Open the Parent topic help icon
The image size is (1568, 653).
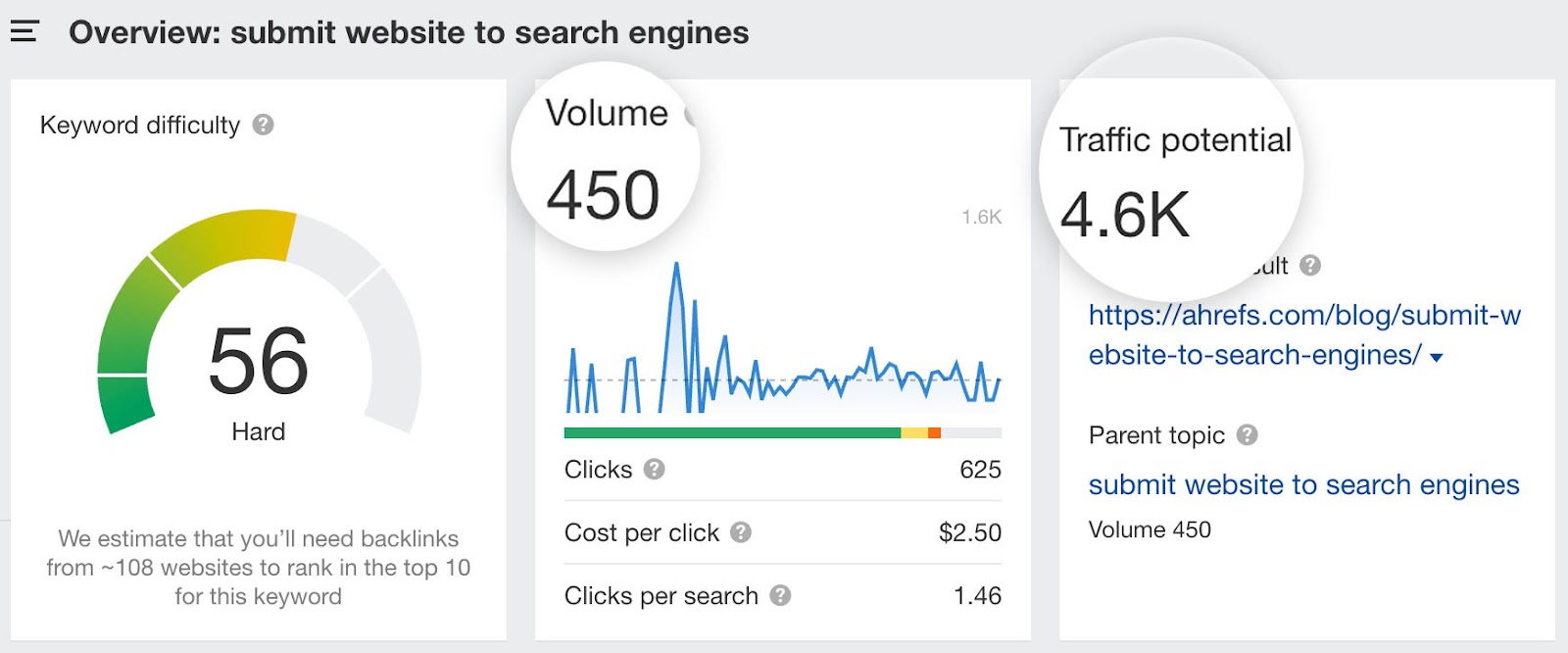click(1248, 435)
